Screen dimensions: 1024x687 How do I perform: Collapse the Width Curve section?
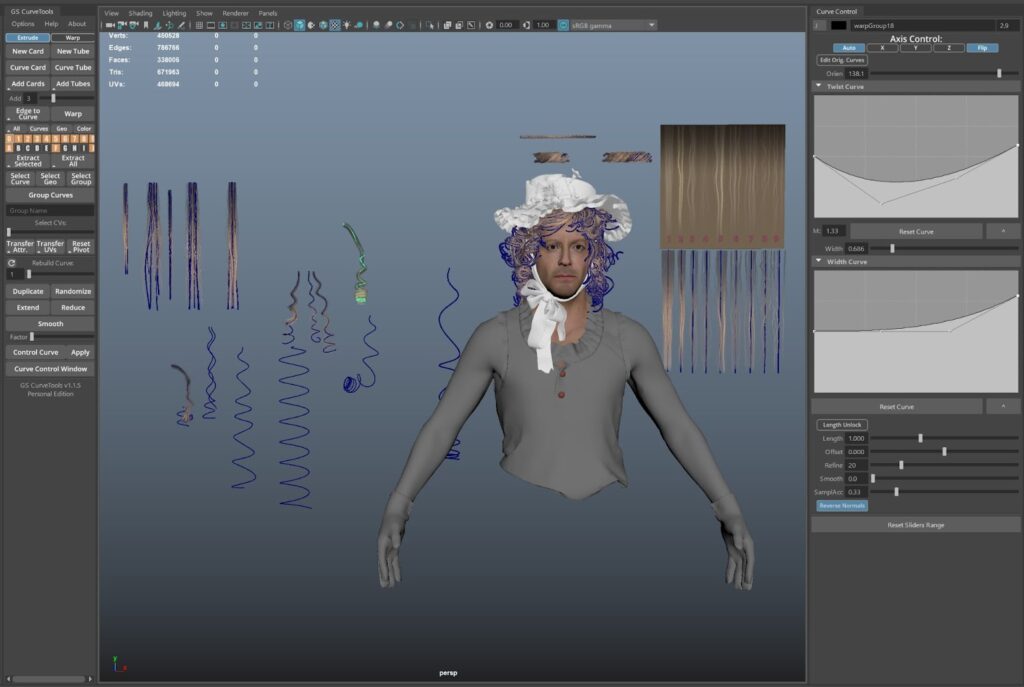point(819,262)
